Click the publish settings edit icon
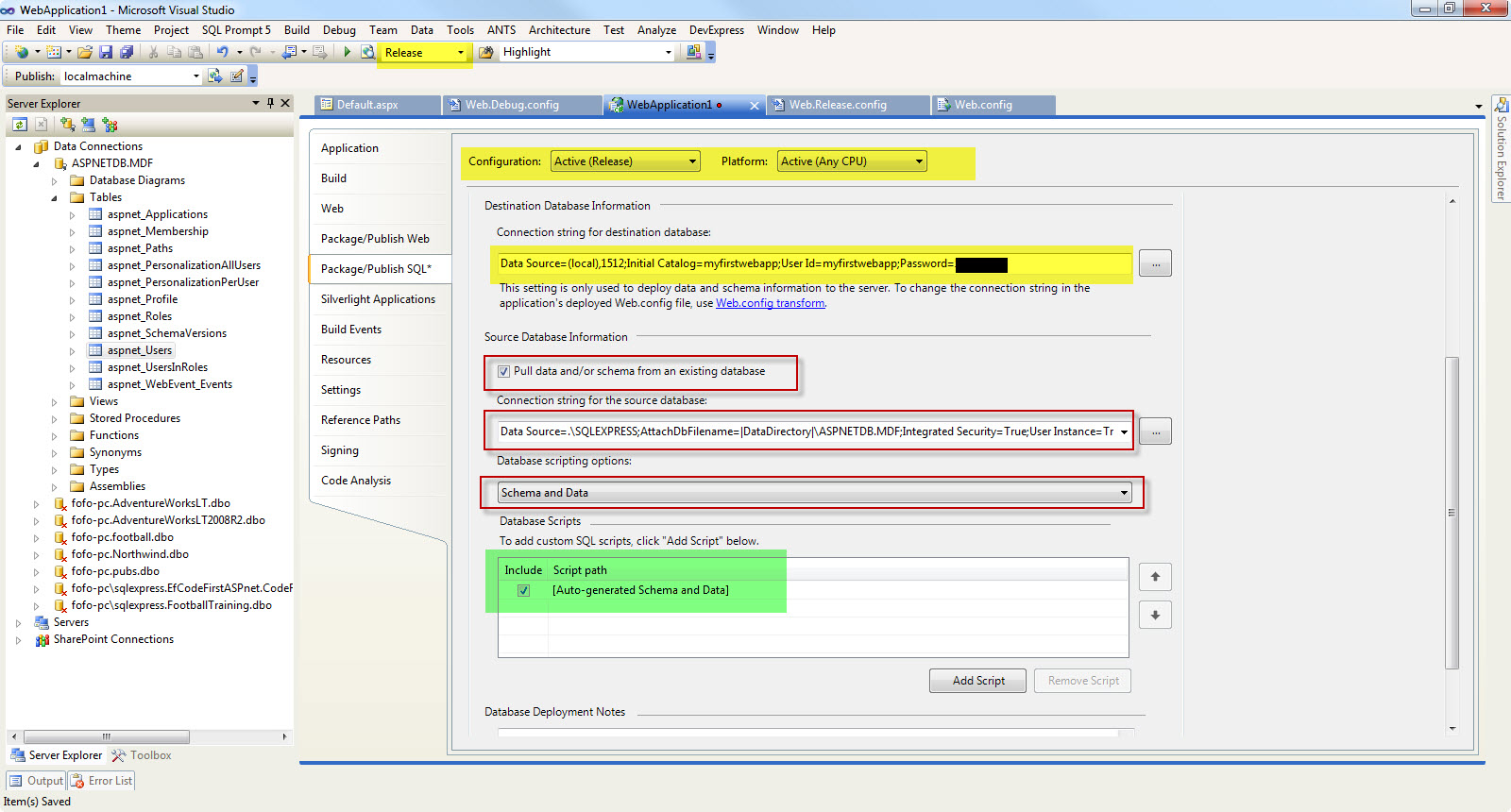This screenshot has width=1511, height=812. 237,76
